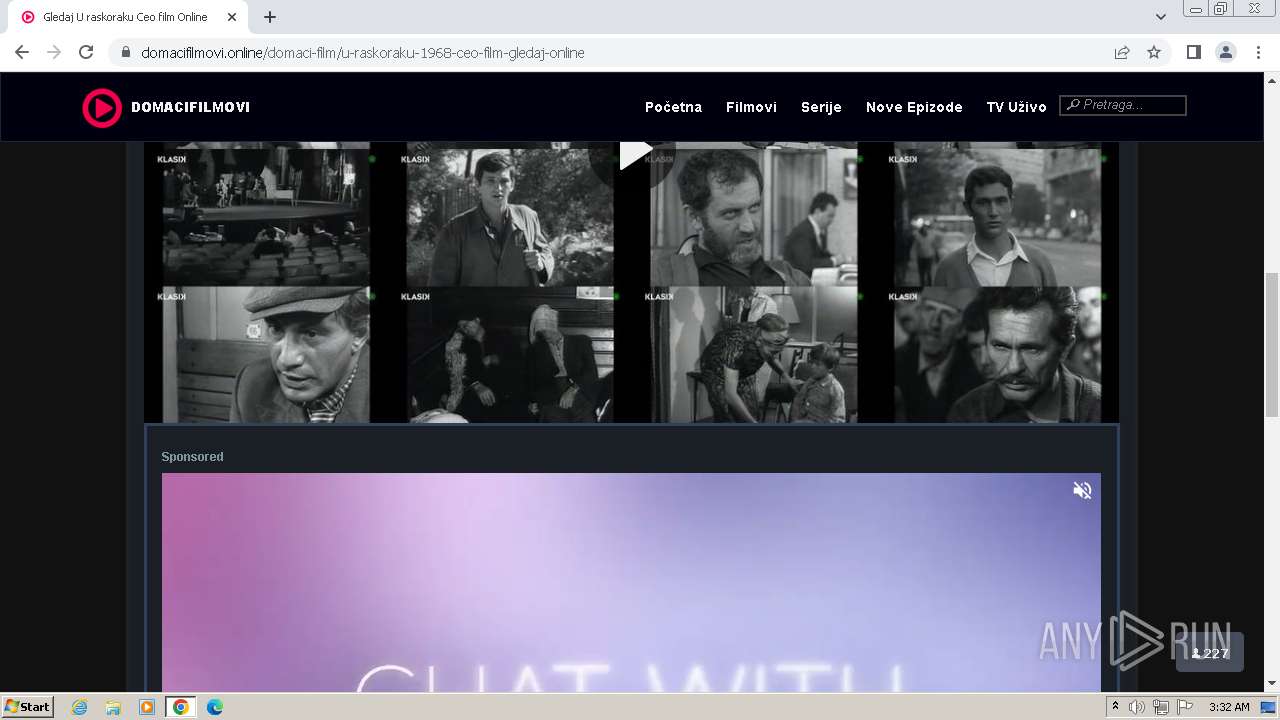Screen dimensions: 1280x720
Task: Open the Chrome profile avatar
Action: 1225,52
